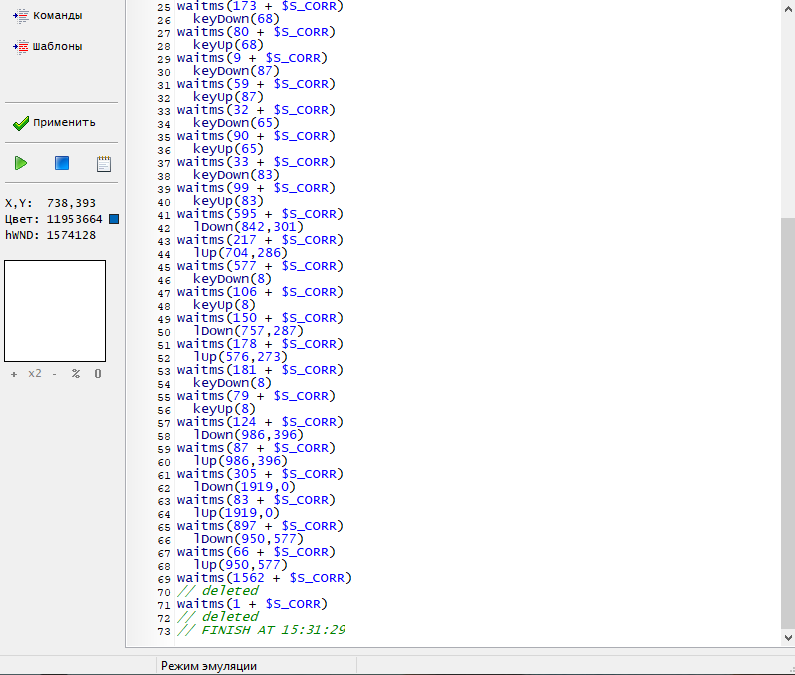This screenshot has height=675, width=795.
Task: Click the Цвет value 11953664
Action: click(x=75, y=219)
